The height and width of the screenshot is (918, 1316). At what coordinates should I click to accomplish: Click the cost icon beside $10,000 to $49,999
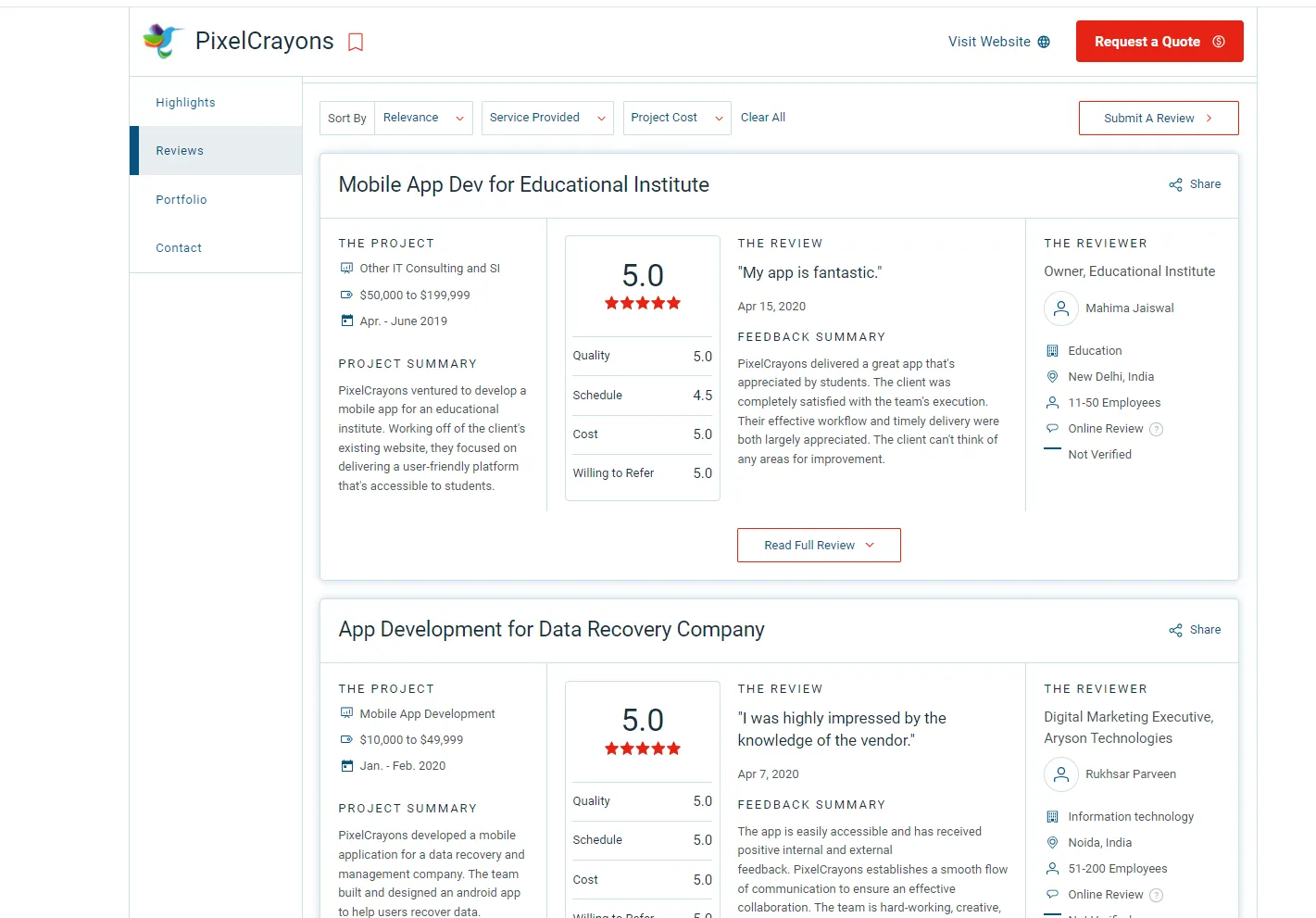pos(346,739)
